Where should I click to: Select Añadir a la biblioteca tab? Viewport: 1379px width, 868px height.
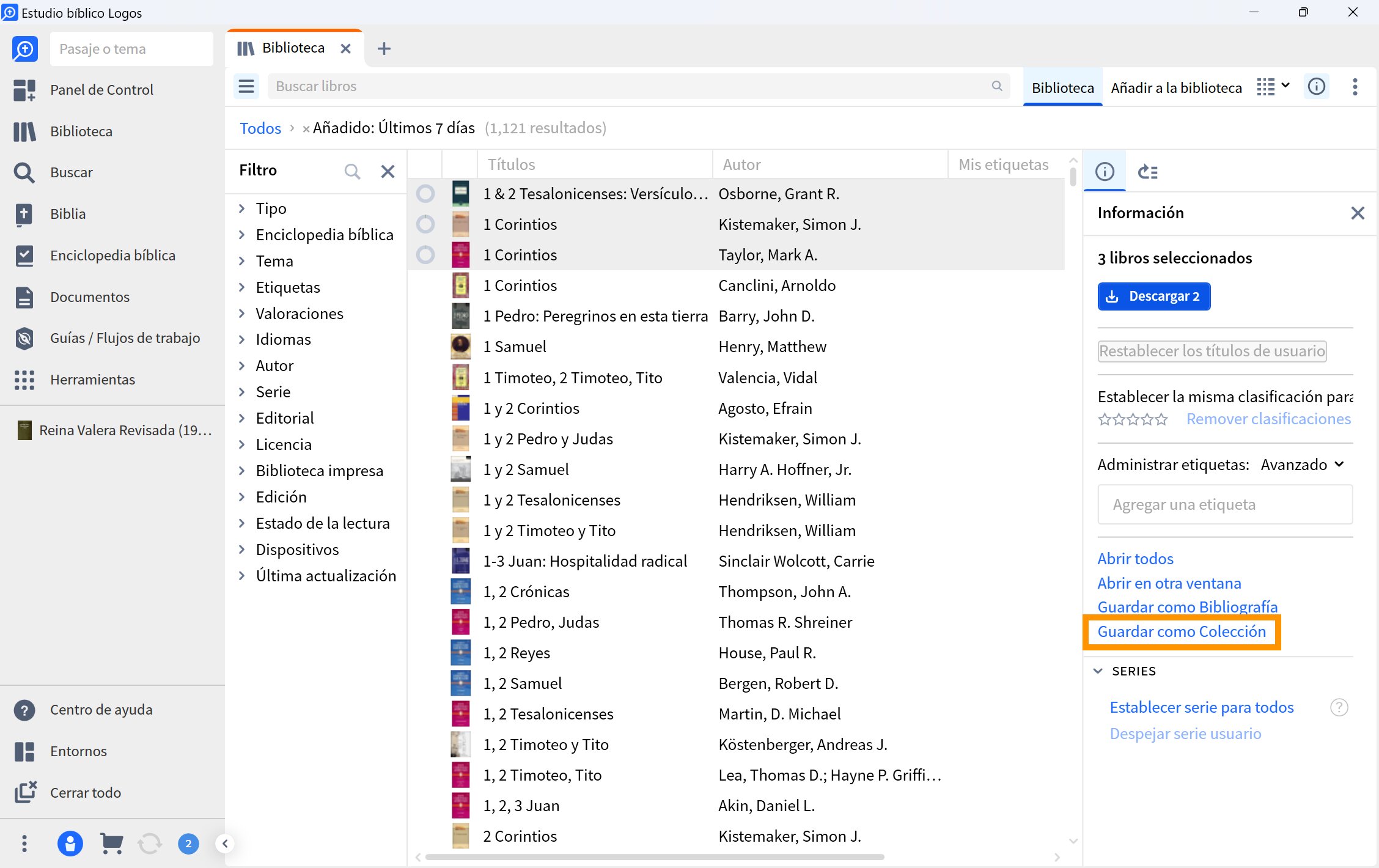[1176, 87]
